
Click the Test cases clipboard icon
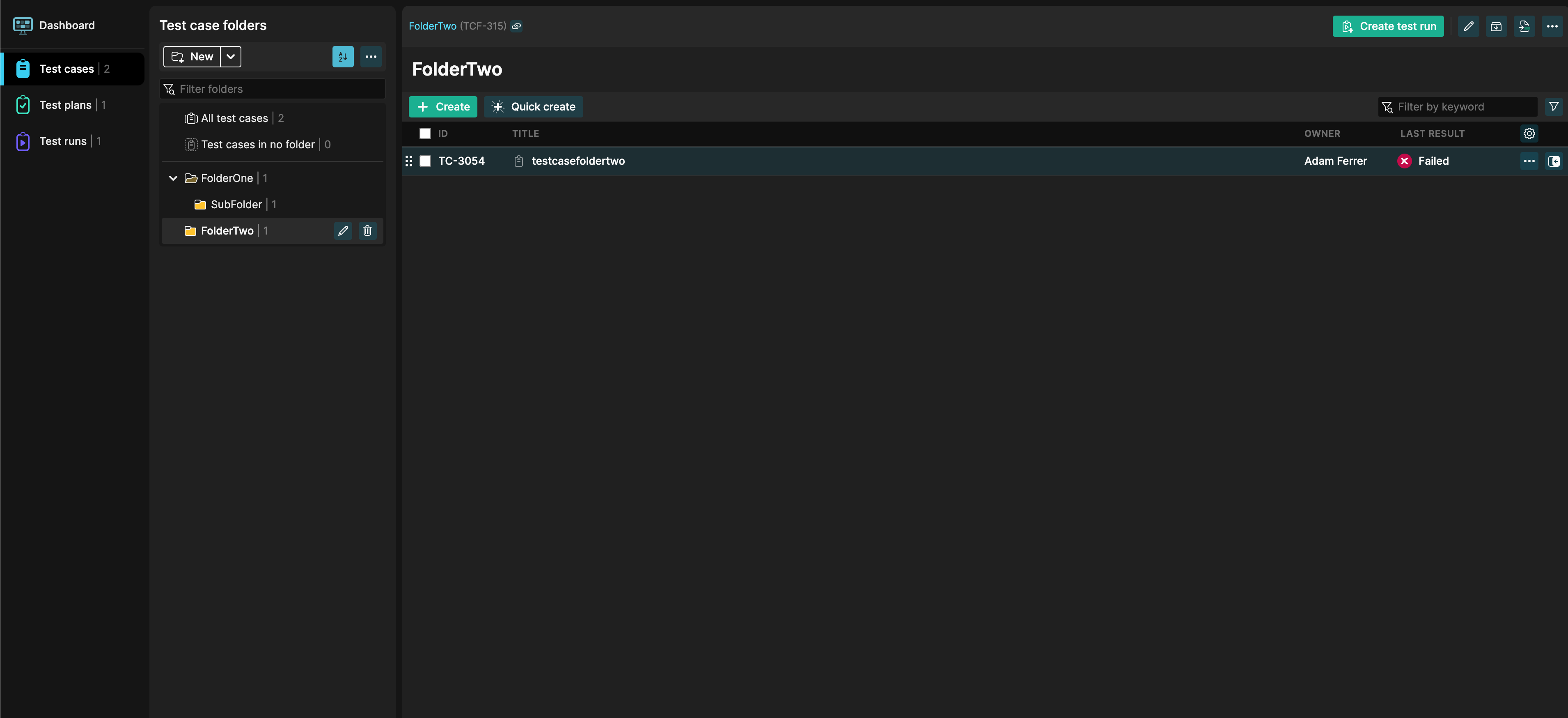pyautogui.click(x=23, y=69)
